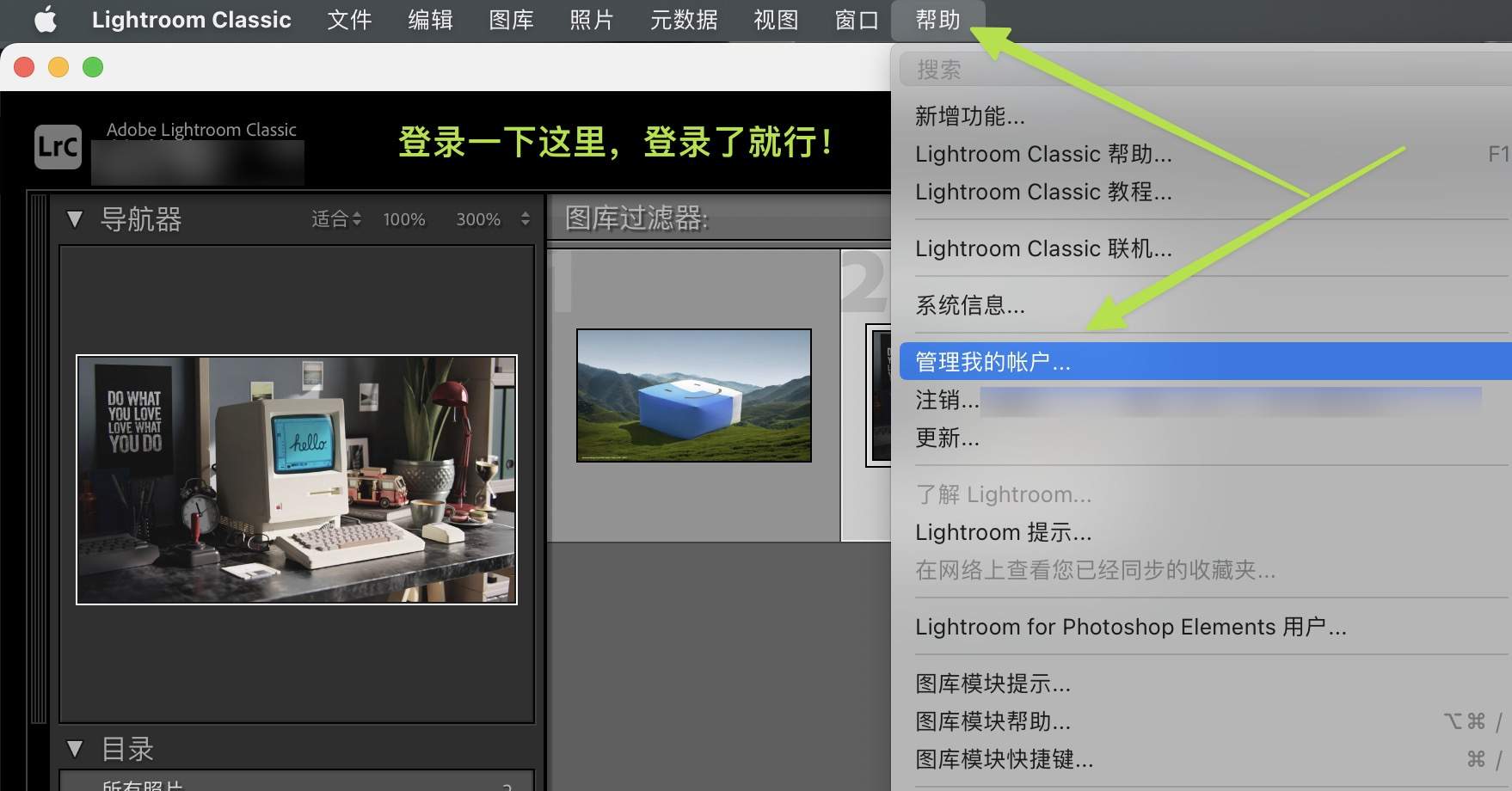Click 更新 to check for updates

pyautogui.click(x=948, y=438)
